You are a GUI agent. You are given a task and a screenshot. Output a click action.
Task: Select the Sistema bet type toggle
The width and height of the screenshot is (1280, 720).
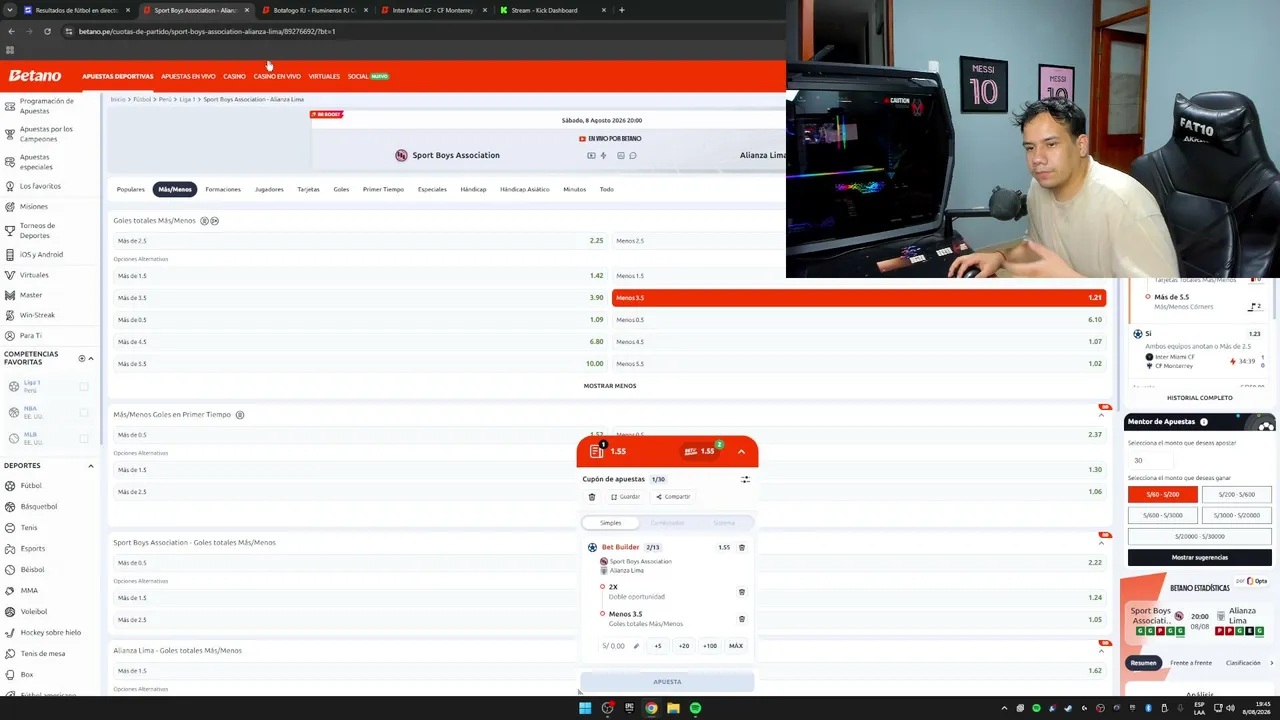[x=724, y=523]
